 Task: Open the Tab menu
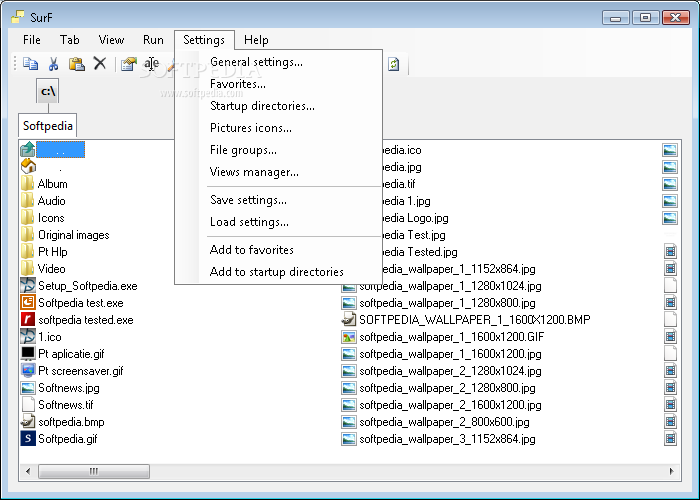click(x=70, y=40)
